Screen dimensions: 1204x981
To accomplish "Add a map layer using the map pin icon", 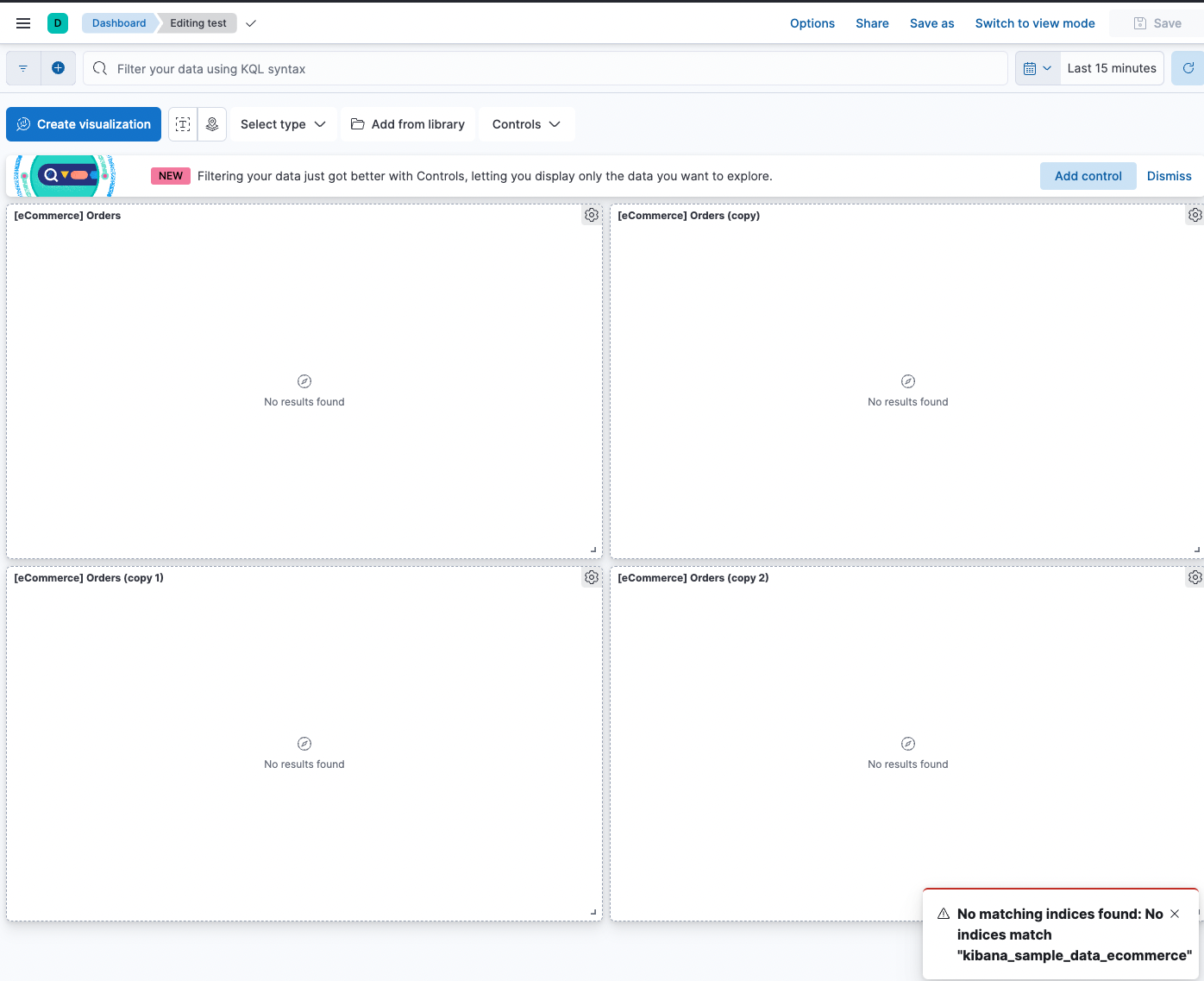I will click(x=212, y=124).
